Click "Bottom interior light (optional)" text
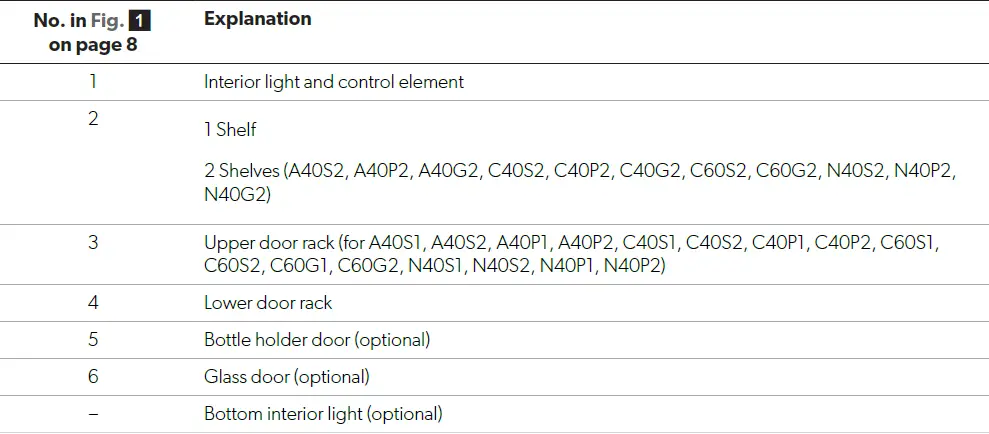This screenshot has height=434, width=989. [323, 414]
